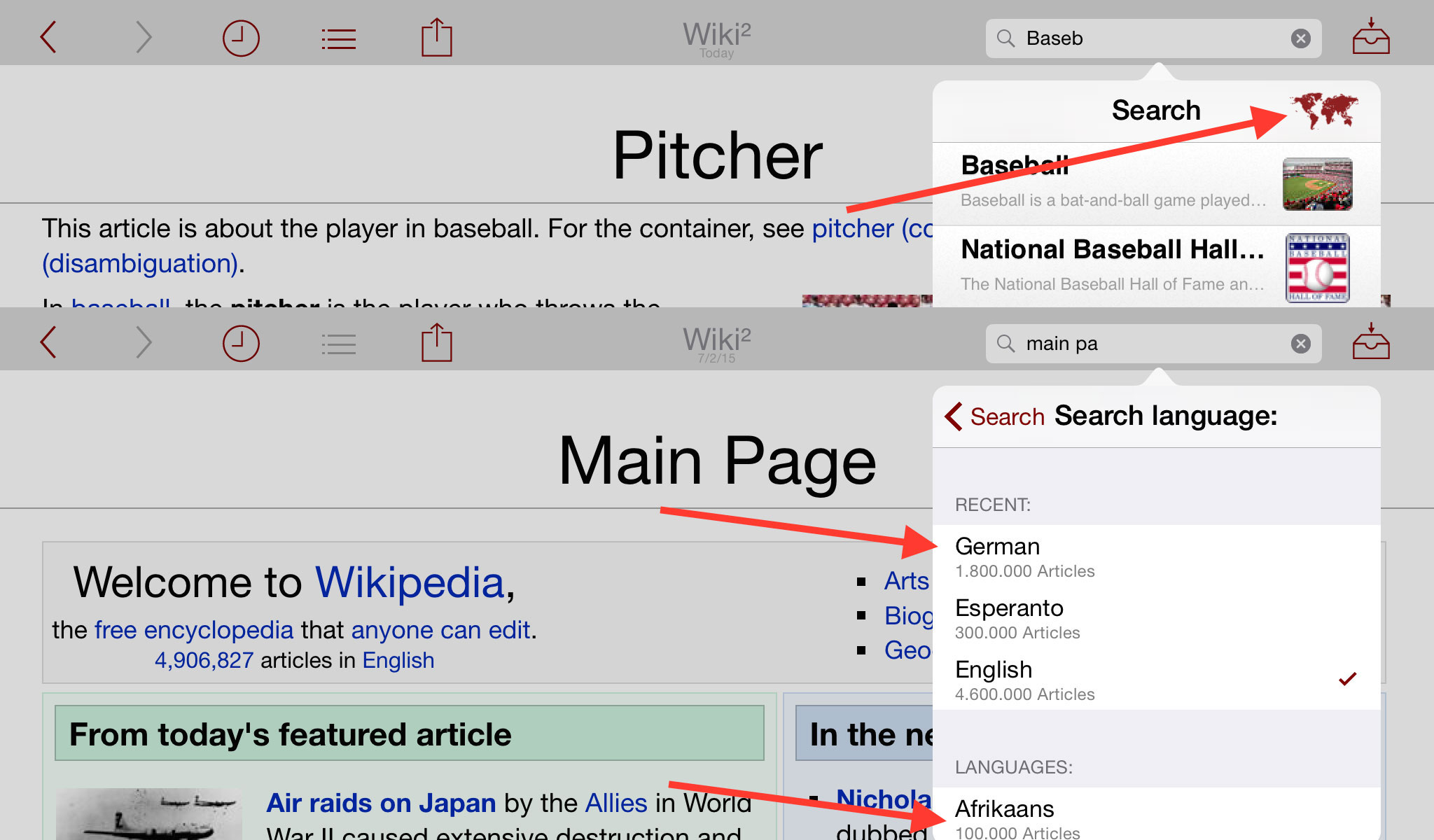Go back using the Search chevron
The image size is (1434, 840).
(994, 416)
